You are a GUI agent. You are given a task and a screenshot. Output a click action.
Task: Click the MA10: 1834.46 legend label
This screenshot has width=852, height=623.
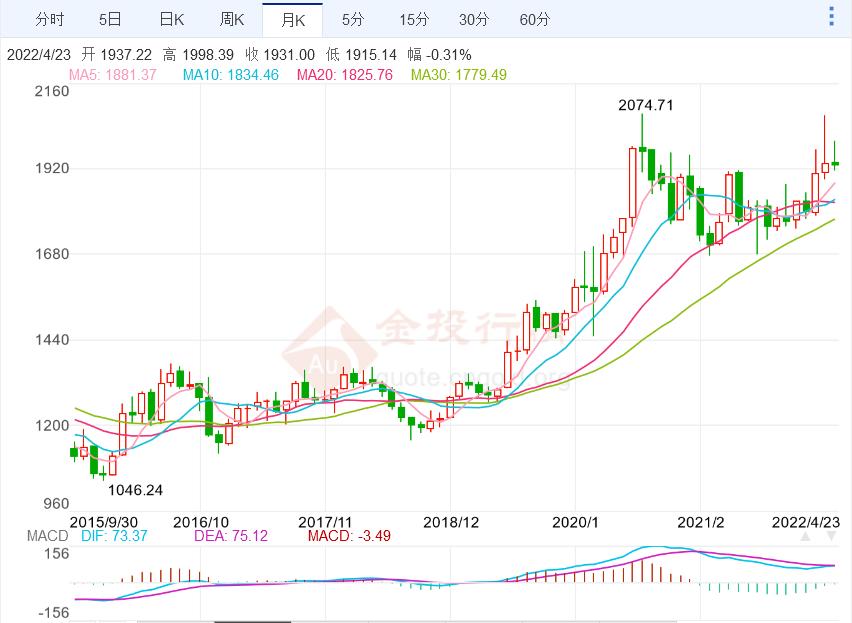tap(230, 74)
